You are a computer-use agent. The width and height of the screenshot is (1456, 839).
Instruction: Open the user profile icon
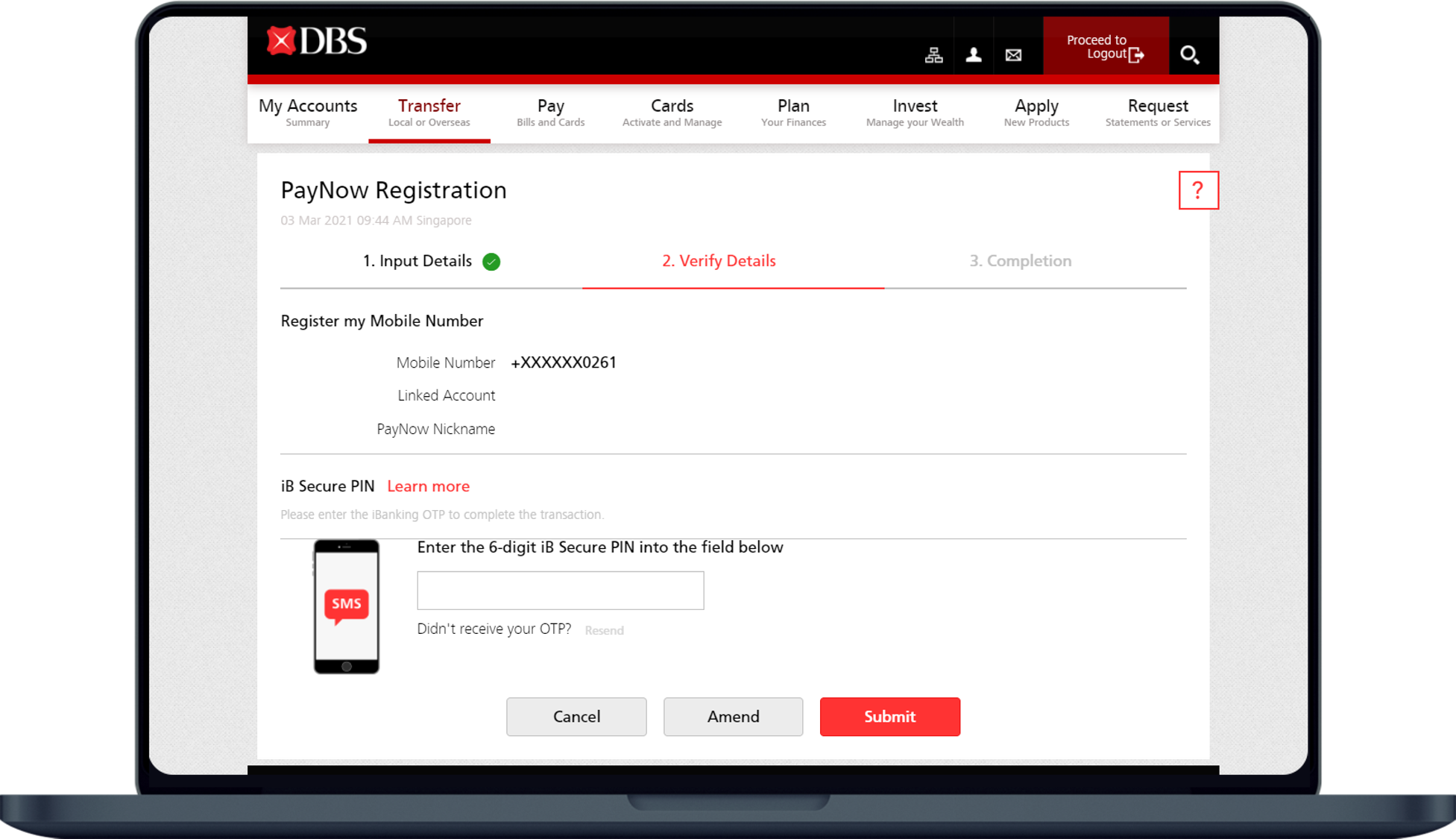click(973, 54)
